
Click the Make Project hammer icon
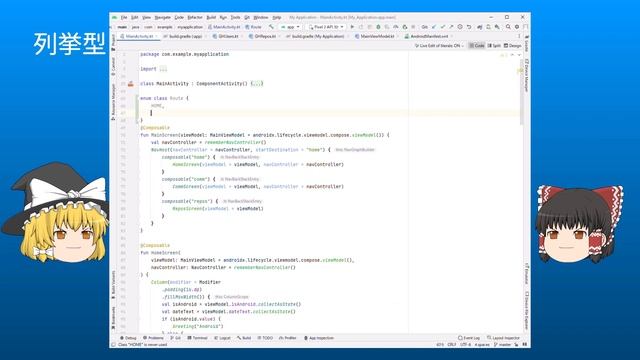click(271, 27)
